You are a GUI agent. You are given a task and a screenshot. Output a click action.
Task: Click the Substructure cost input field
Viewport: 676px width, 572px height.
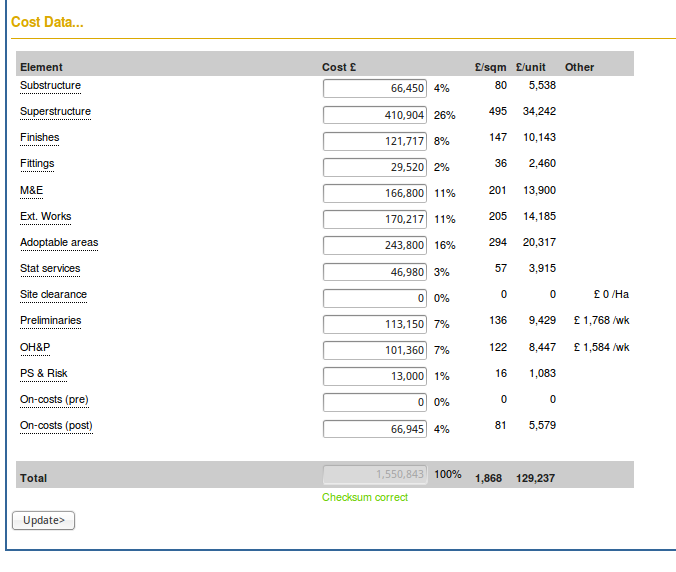click(x=375, y=88)
